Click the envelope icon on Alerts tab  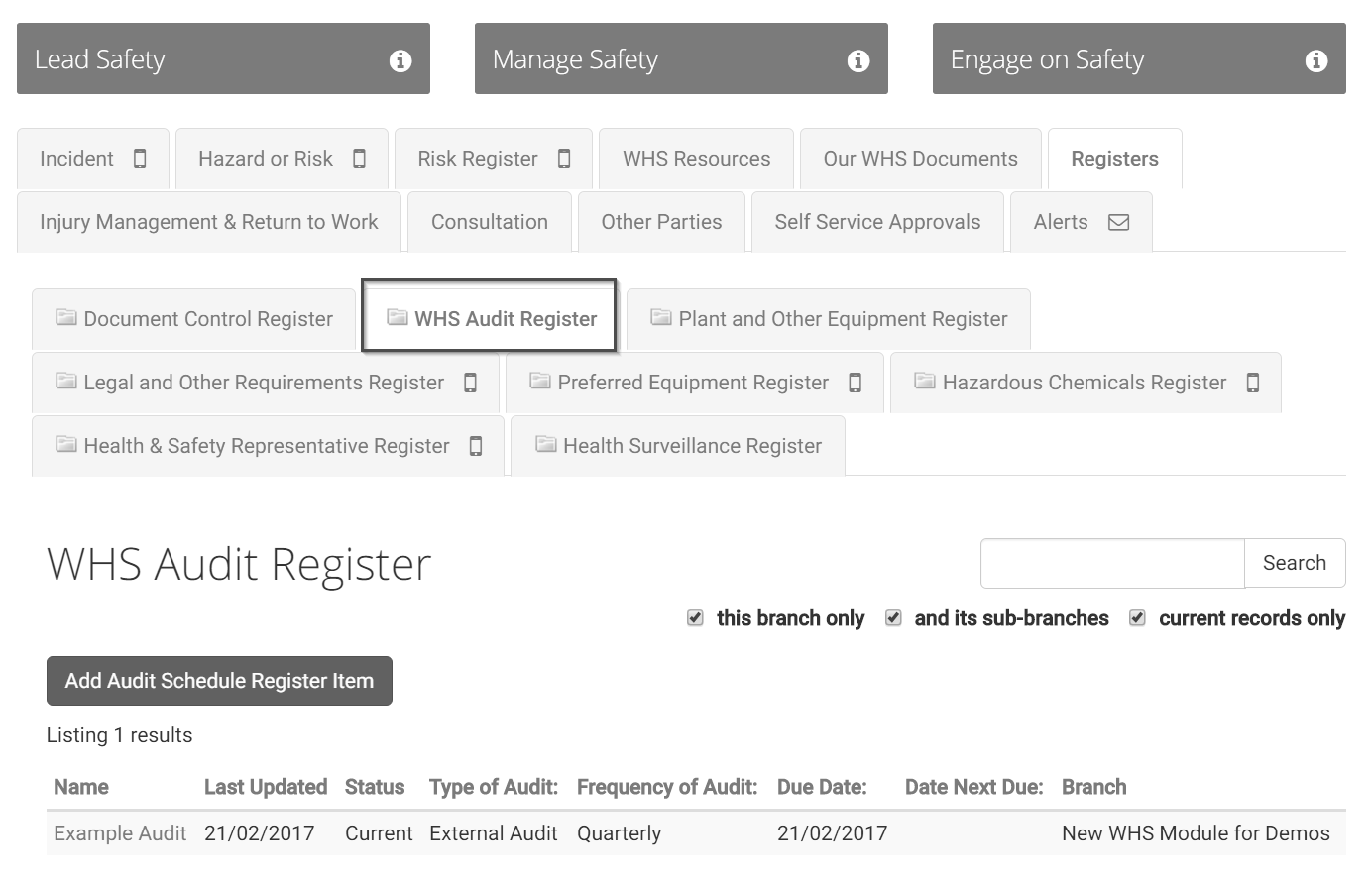tap(1118, 223)
